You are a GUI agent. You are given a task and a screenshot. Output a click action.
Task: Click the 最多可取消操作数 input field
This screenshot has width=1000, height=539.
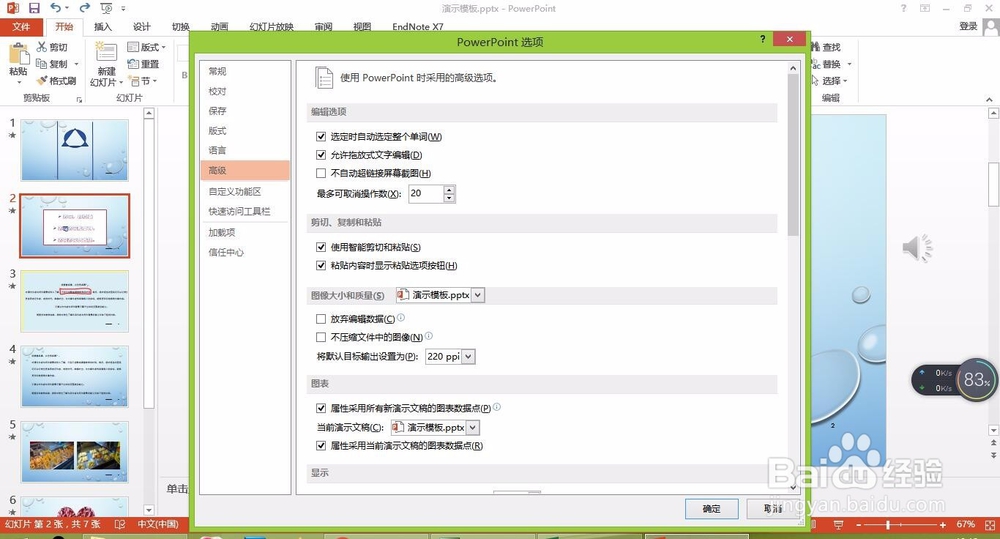[426, 193]
